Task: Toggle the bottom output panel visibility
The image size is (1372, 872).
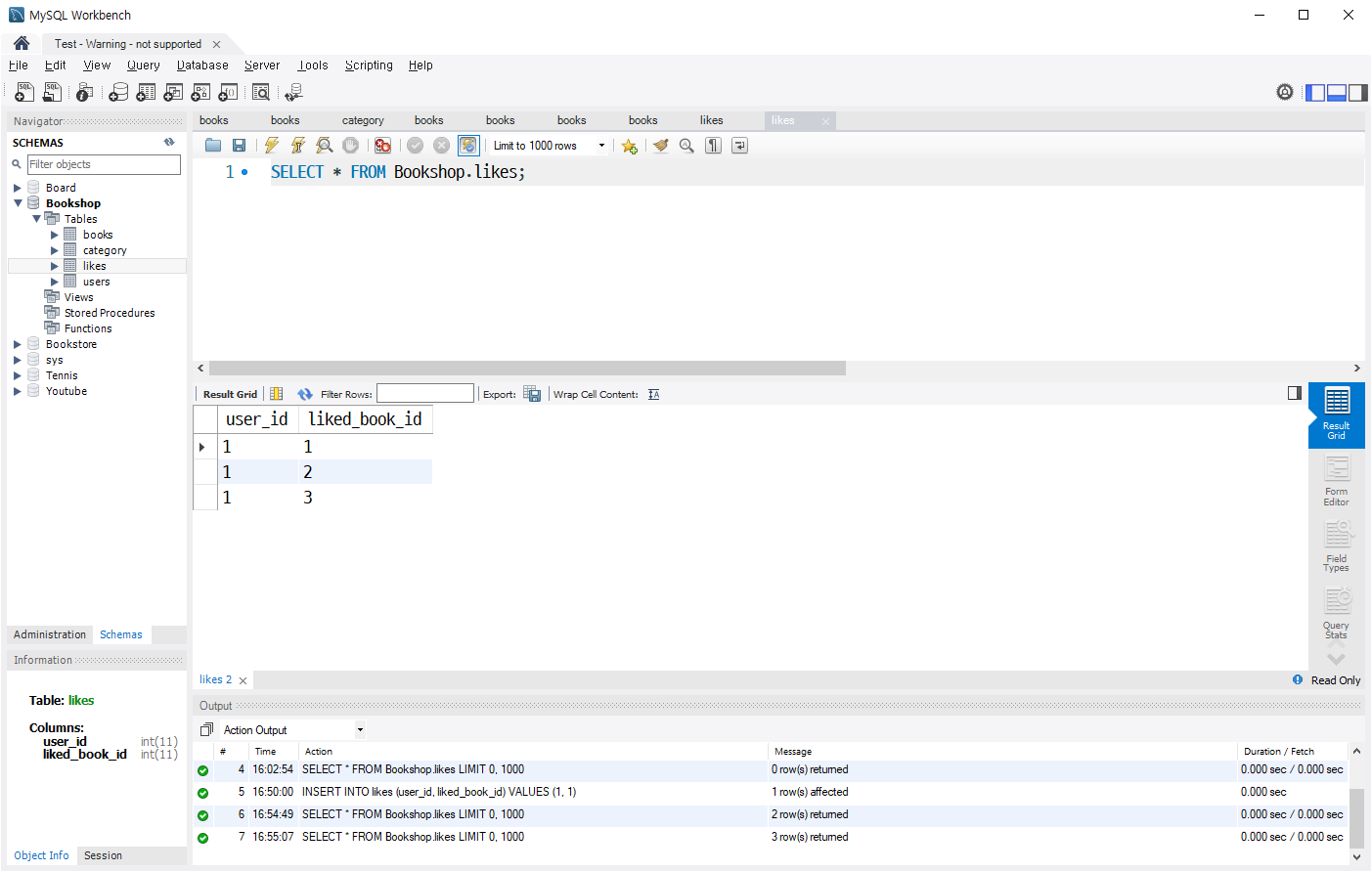Action: coord(1337,92)
